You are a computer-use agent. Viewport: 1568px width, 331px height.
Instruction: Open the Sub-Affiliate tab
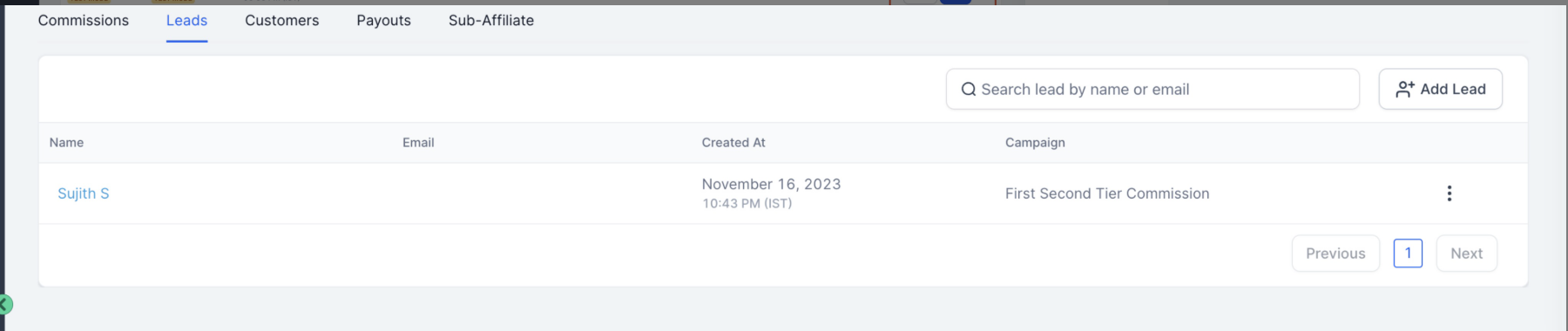click(491, 20)
